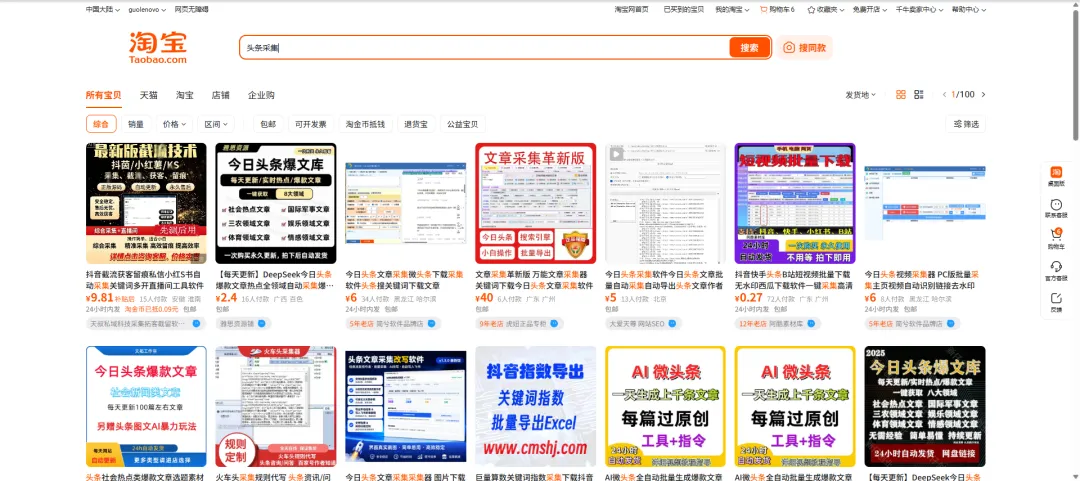Open 反馈 feedback icon in sidebar
Viewport: 1080px width, 481px height.
[x=1056, y=302]
